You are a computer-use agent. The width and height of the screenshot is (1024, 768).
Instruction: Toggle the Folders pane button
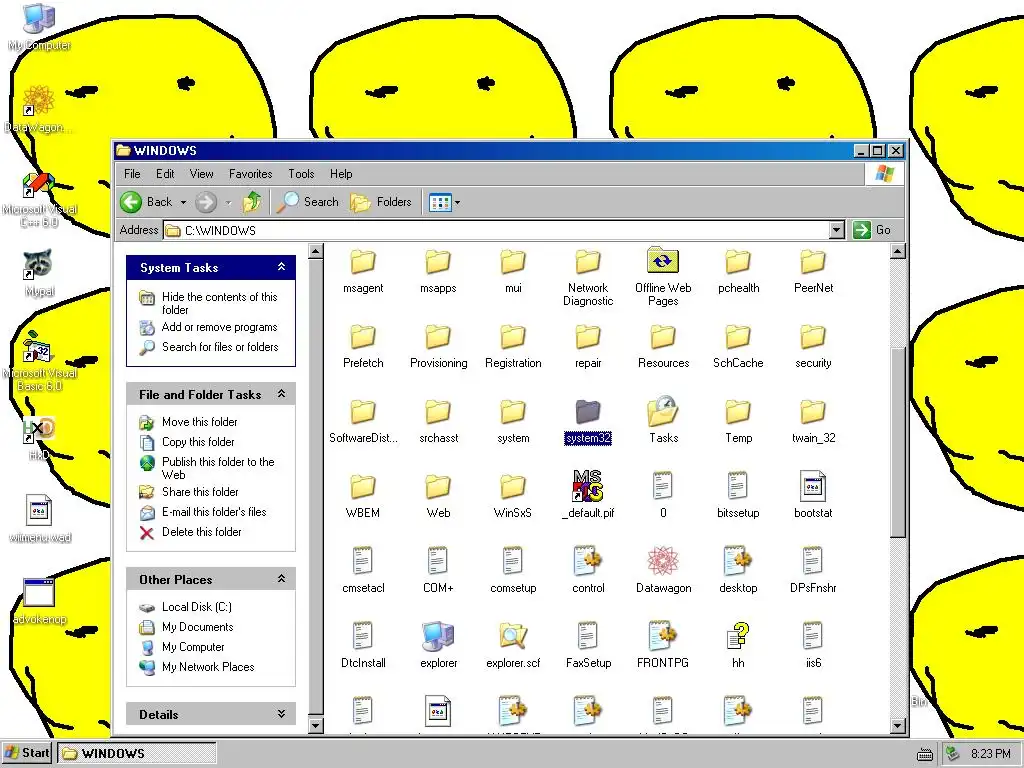(381, 202)
